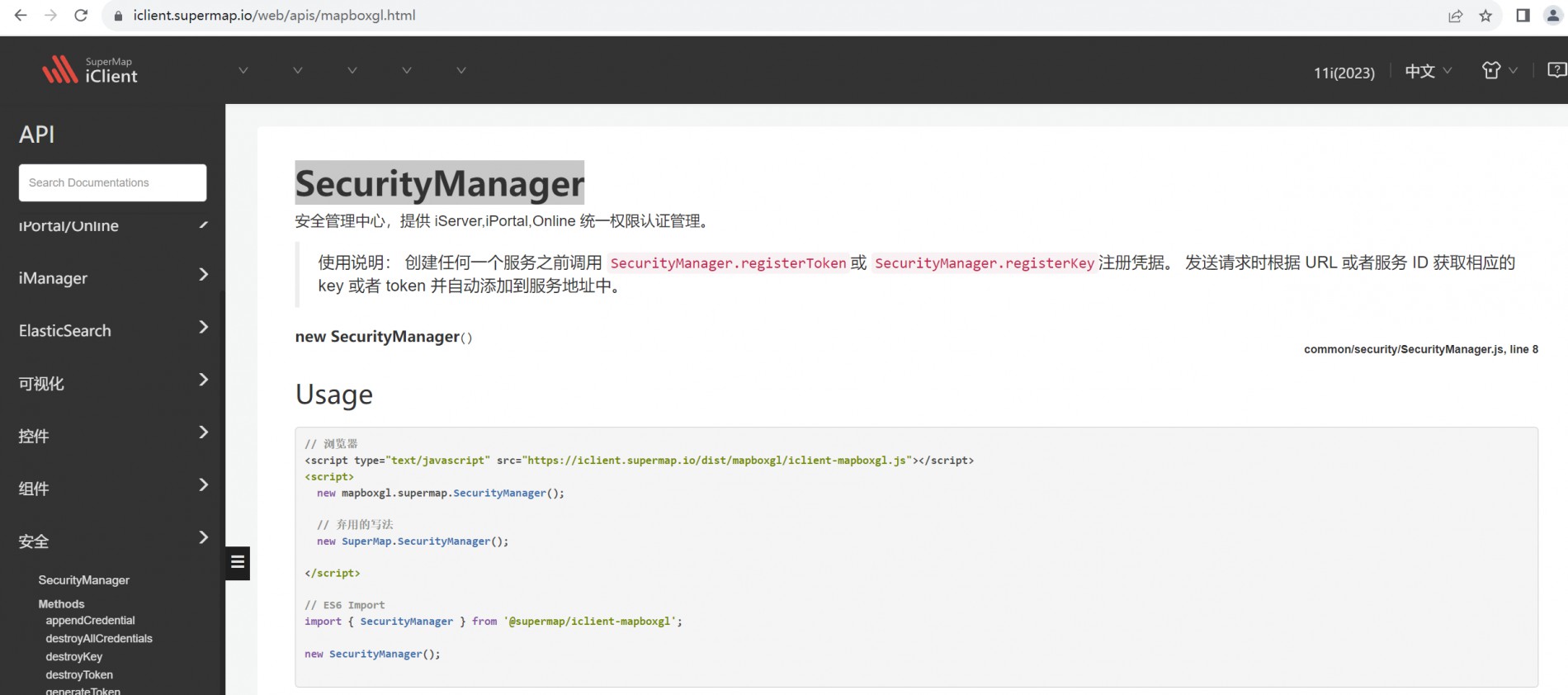
Task: Click the SecurityManager page title
Action: [x=440, y=183]
